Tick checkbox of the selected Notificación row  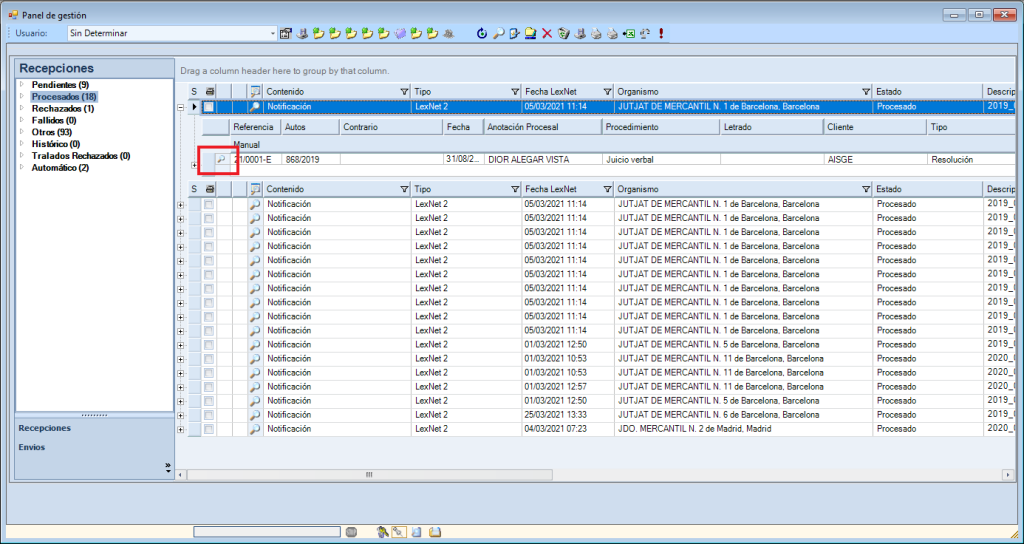(x=209, y=106)
